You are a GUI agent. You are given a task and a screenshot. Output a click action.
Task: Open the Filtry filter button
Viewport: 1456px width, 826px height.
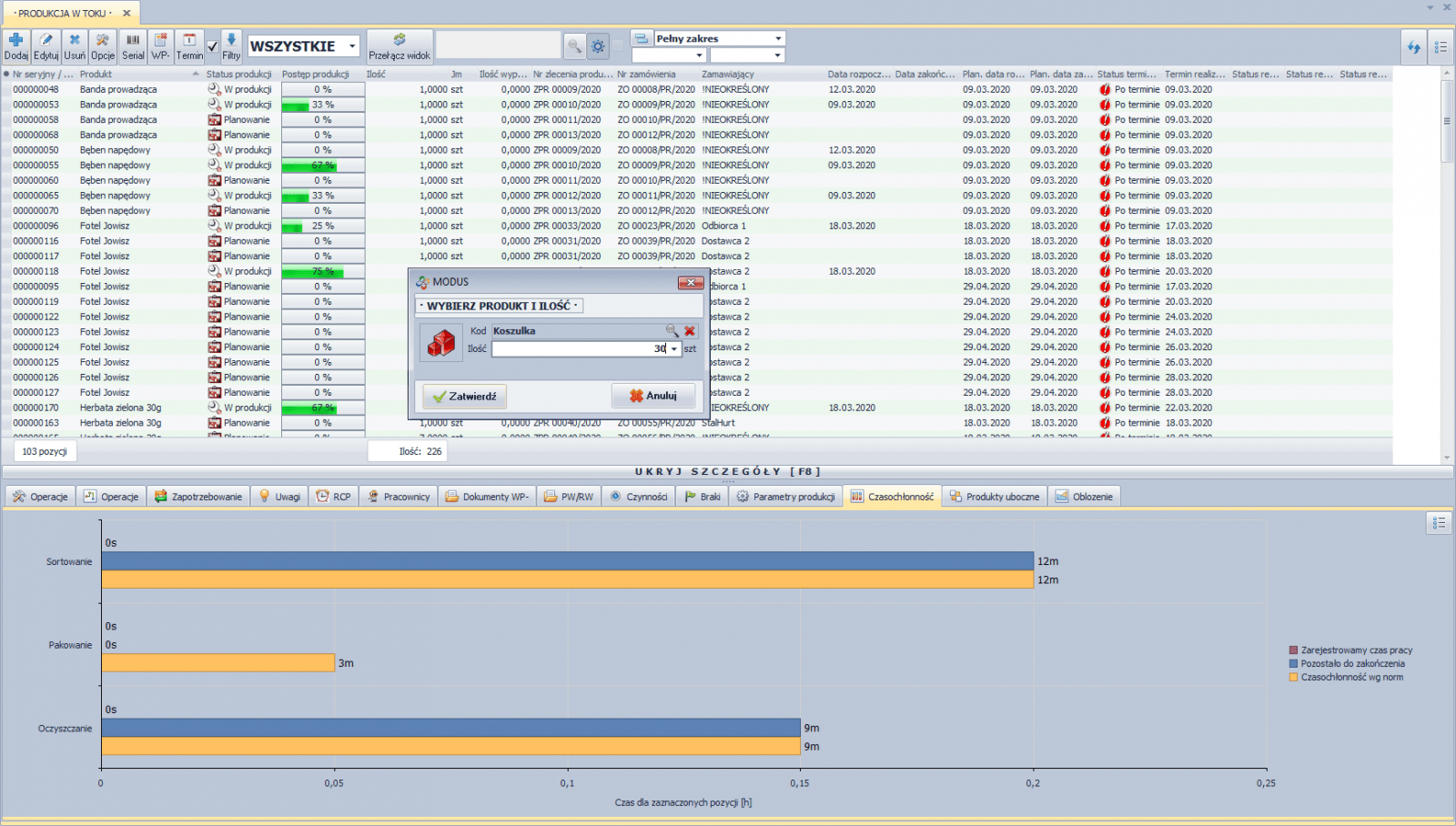[x=231, y=46]
